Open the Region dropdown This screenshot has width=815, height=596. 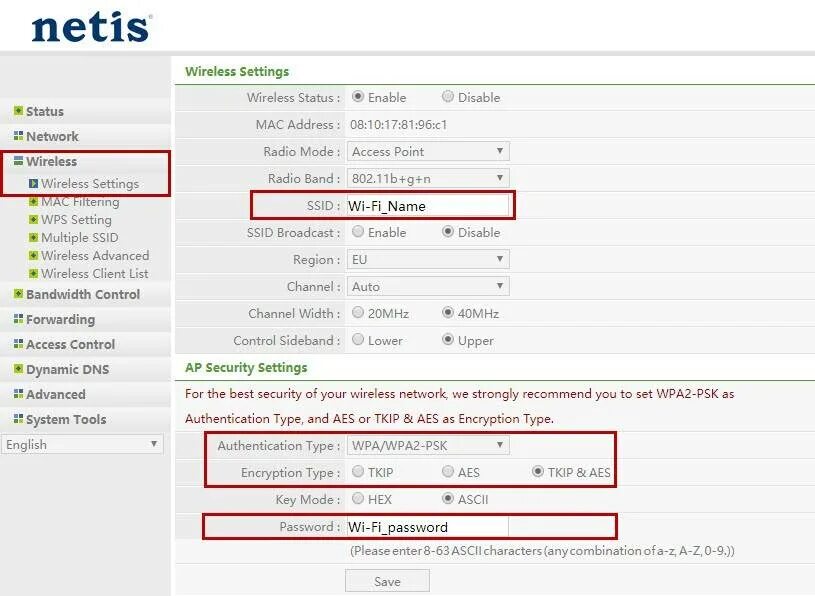[428, 259]
